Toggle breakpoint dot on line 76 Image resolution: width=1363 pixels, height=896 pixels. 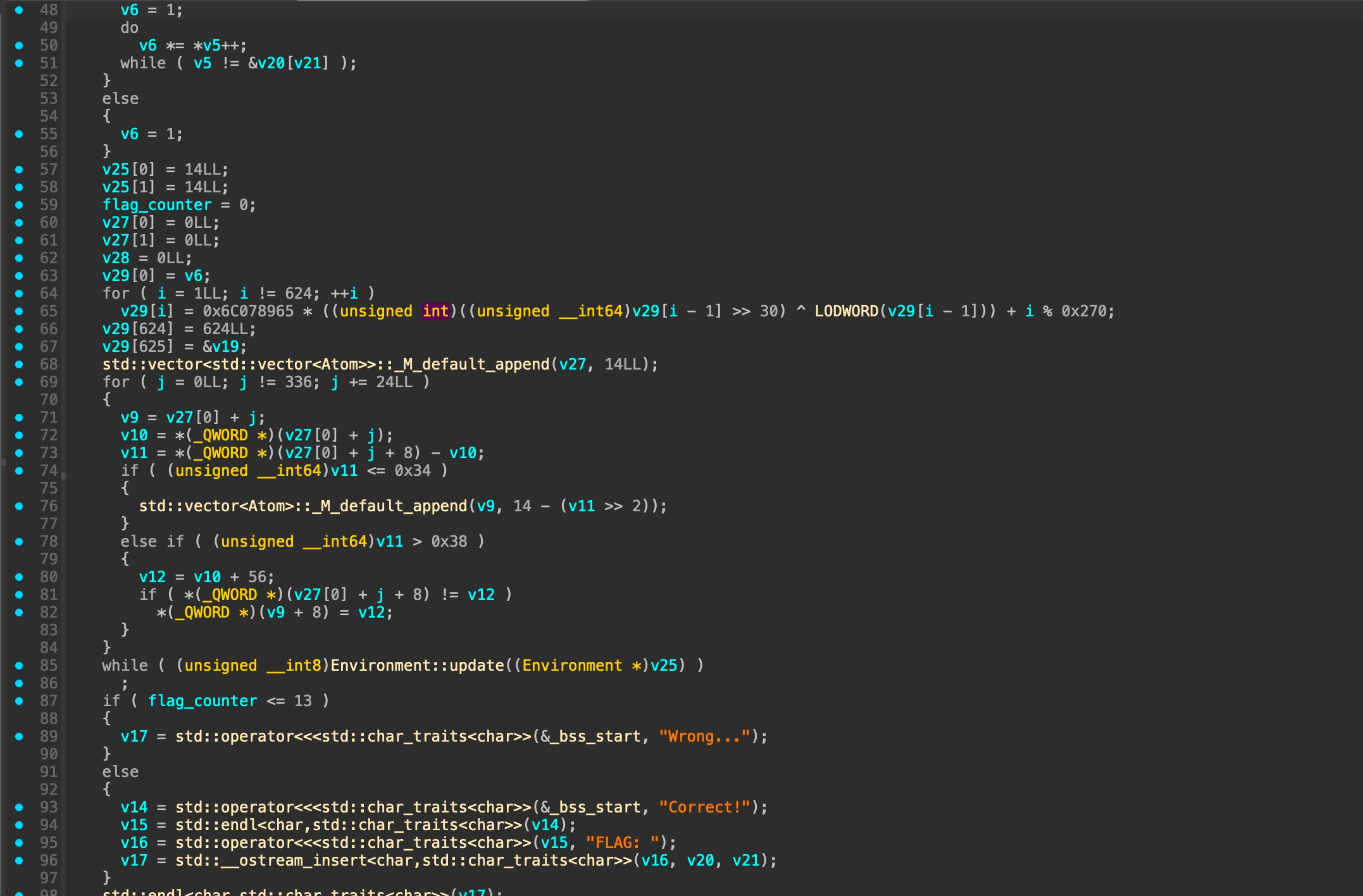pos(19,506)
